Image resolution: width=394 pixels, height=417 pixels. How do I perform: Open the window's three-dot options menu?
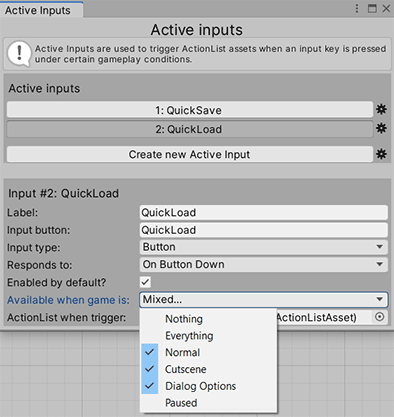click(357, 9)
